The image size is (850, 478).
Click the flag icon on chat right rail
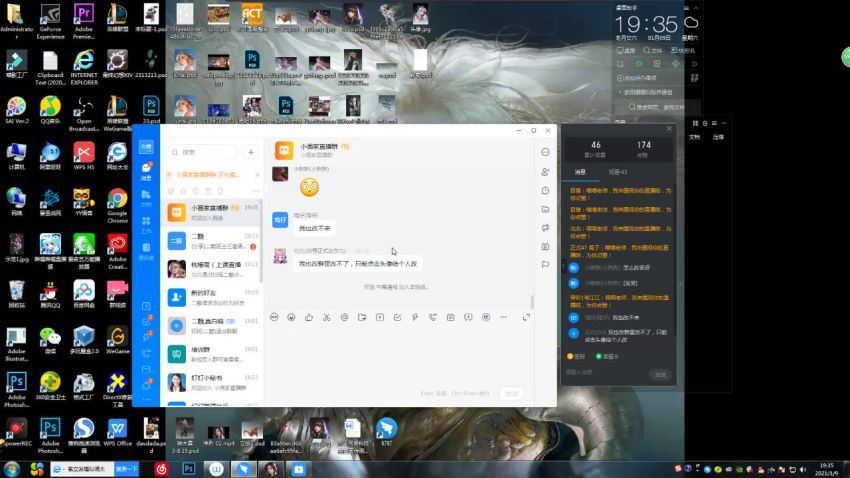click(545, 265)
